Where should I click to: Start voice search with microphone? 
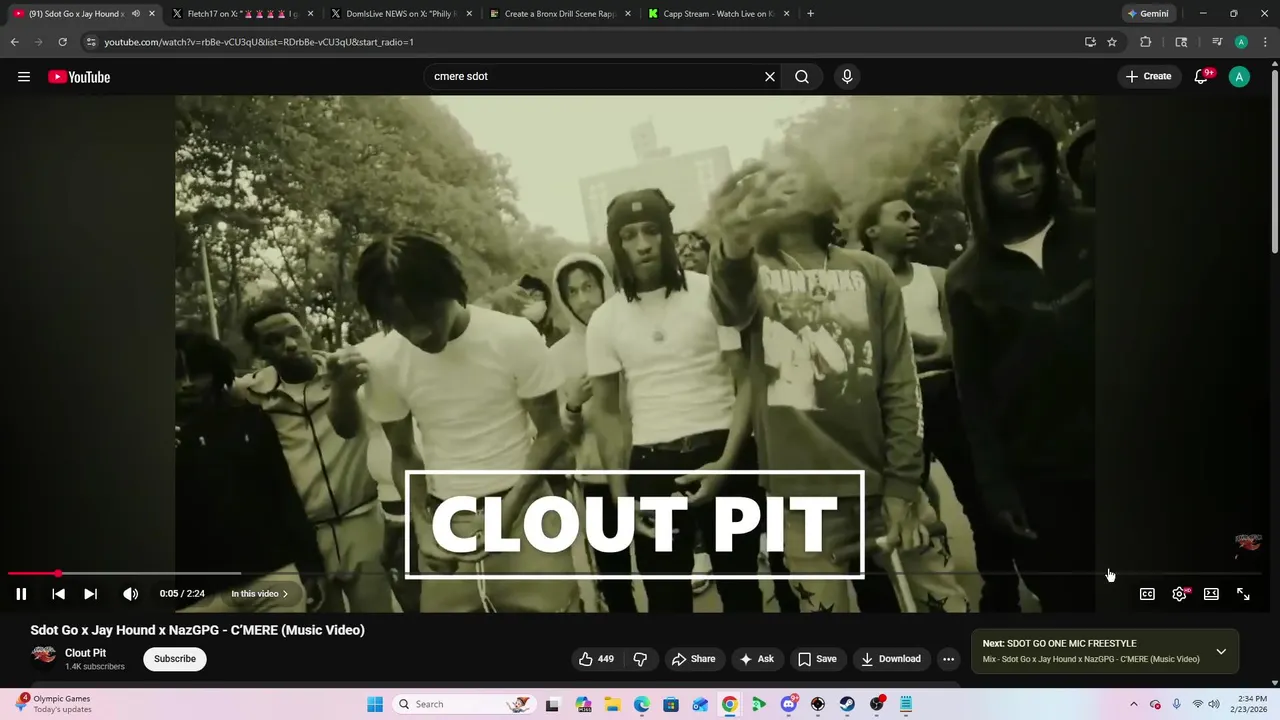(x=847, y=77)
